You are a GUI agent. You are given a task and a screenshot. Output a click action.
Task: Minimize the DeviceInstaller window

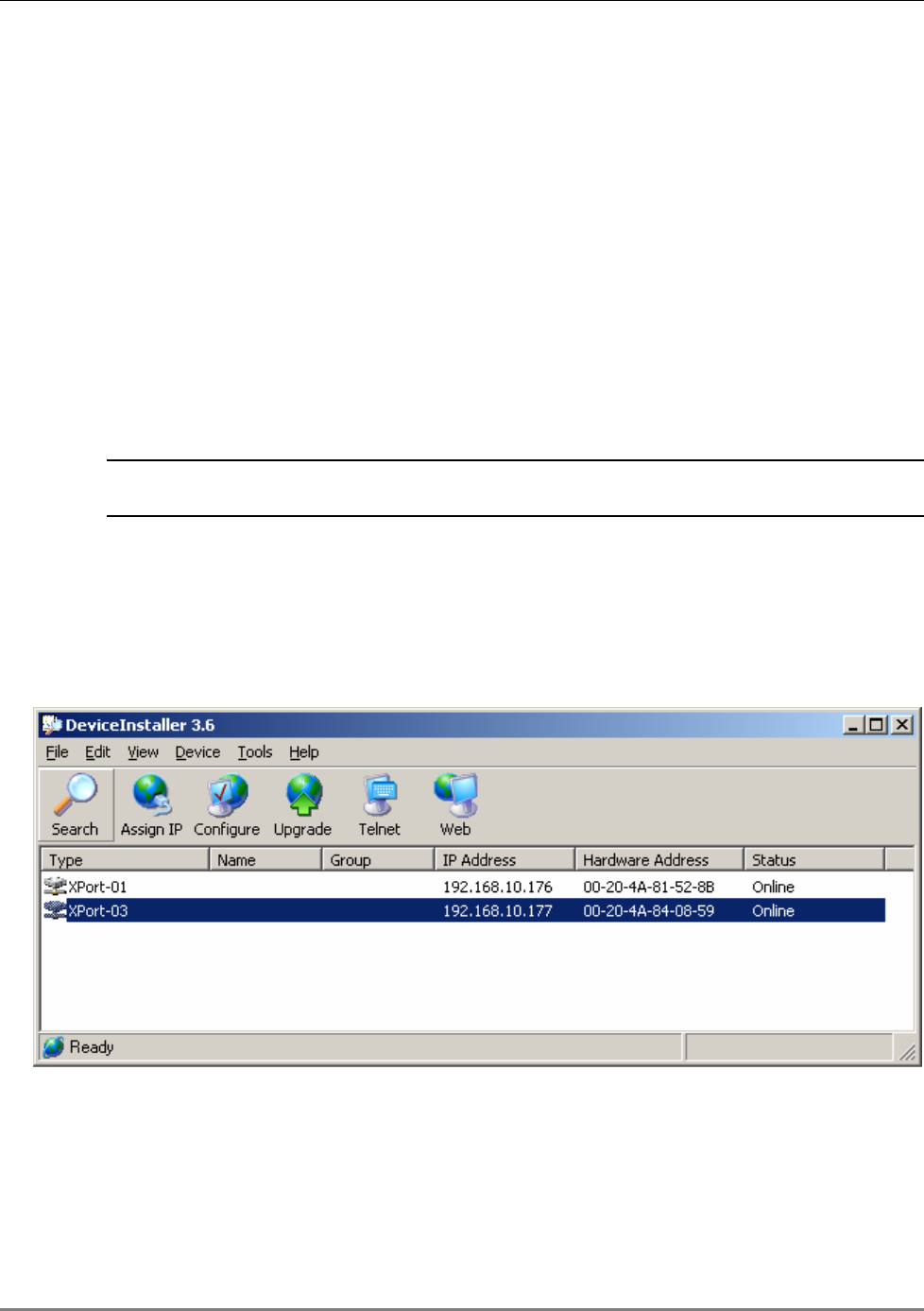[854, 725]
